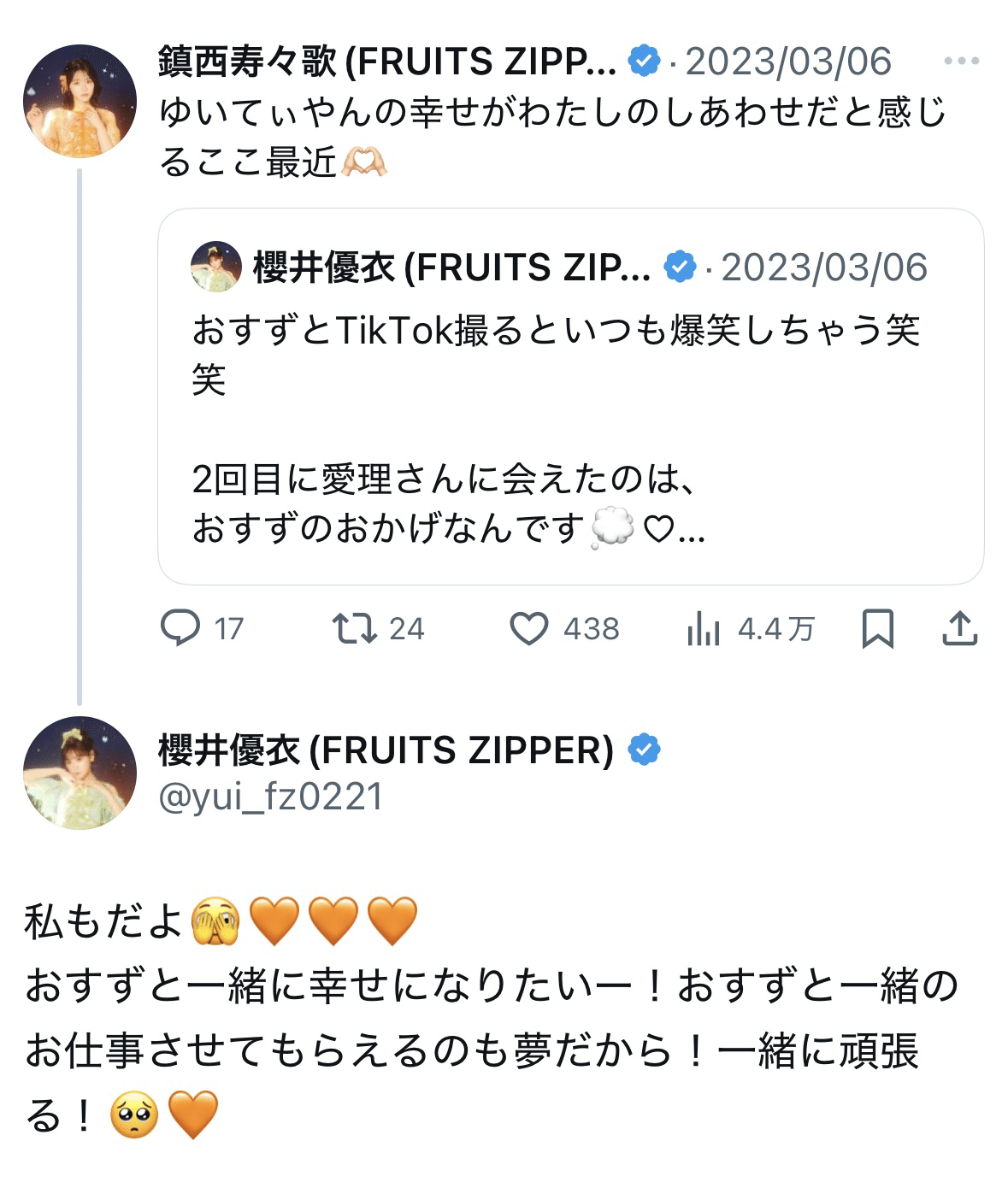The height and width of the screenshot is (1188, 1008).
Task: Click 鎮西寿々歌's verified badge
Action: 644,62
